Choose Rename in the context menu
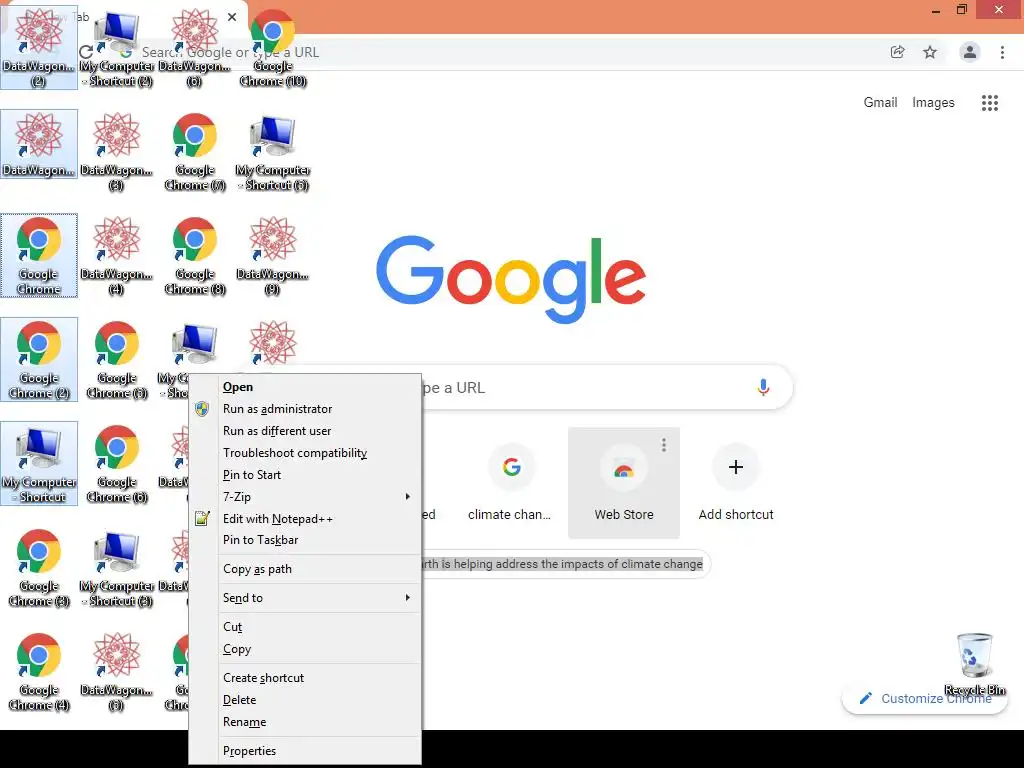The width and height of the screenshot is (1024, 768). tap(319, 722)
